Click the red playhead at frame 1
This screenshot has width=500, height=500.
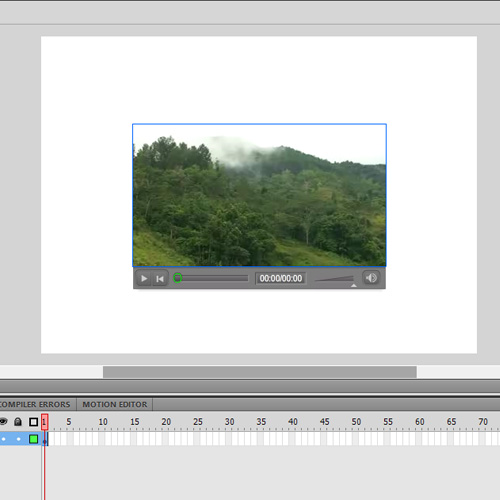44,422
